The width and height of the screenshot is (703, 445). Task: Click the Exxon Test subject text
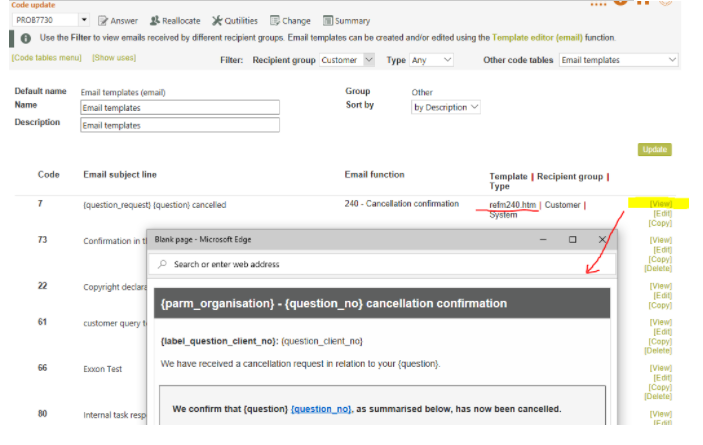[x=102, y=369]
